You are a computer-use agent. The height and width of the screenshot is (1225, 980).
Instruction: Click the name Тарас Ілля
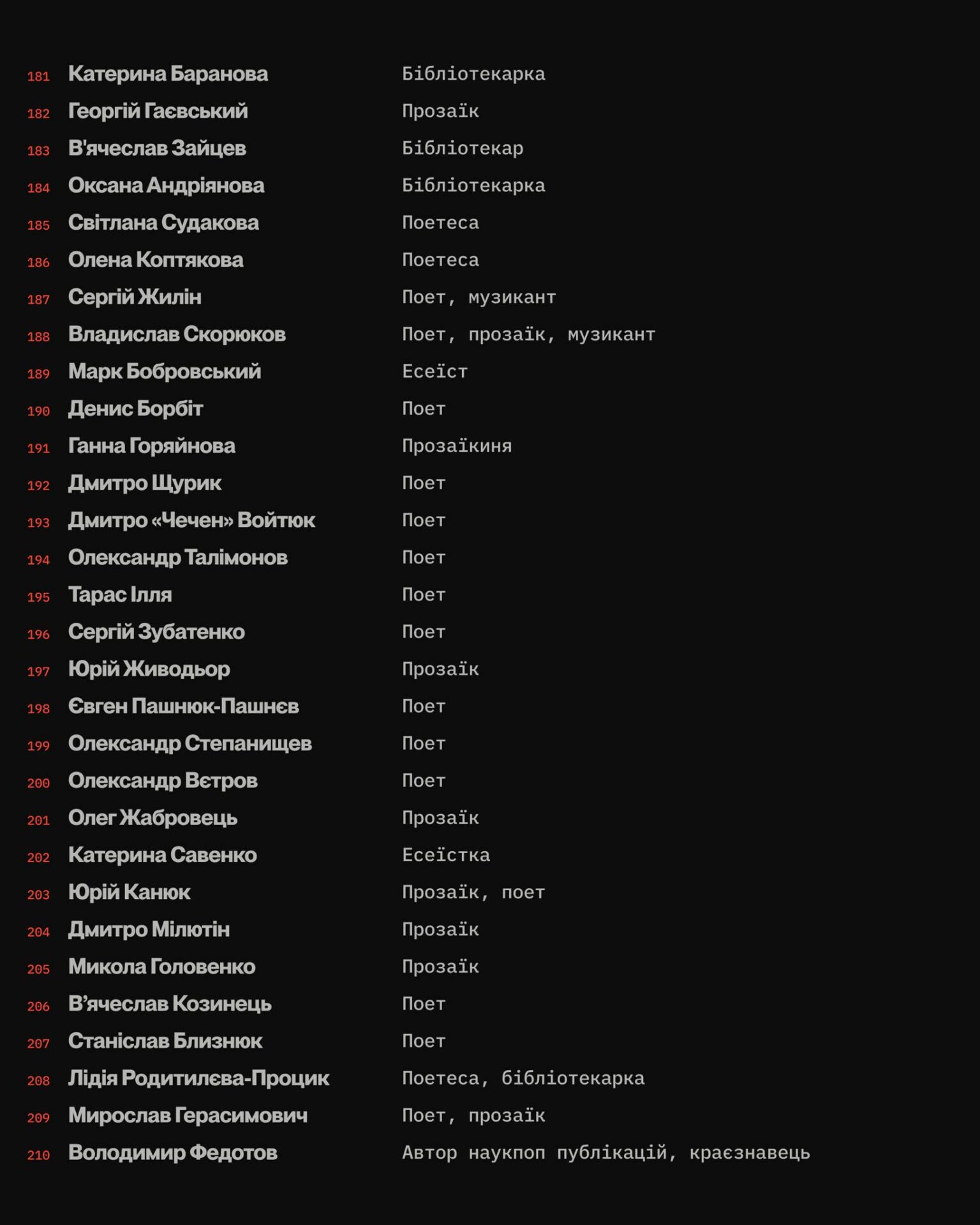[120, 595]
